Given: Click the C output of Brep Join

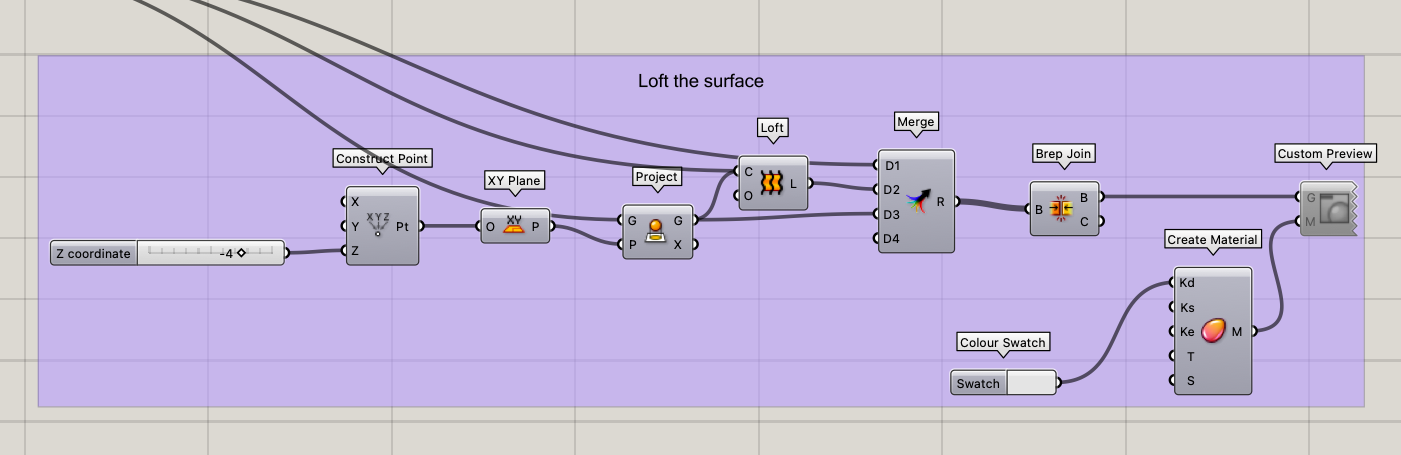Looking at the screenshot, I should 1084,220.
